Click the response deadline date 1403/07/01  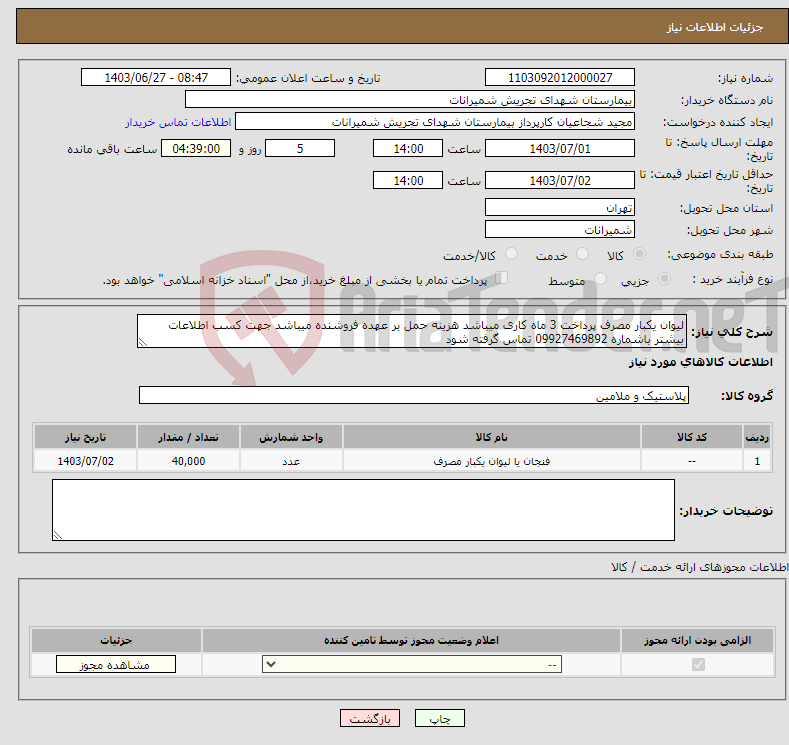click(x=560, y=148)
